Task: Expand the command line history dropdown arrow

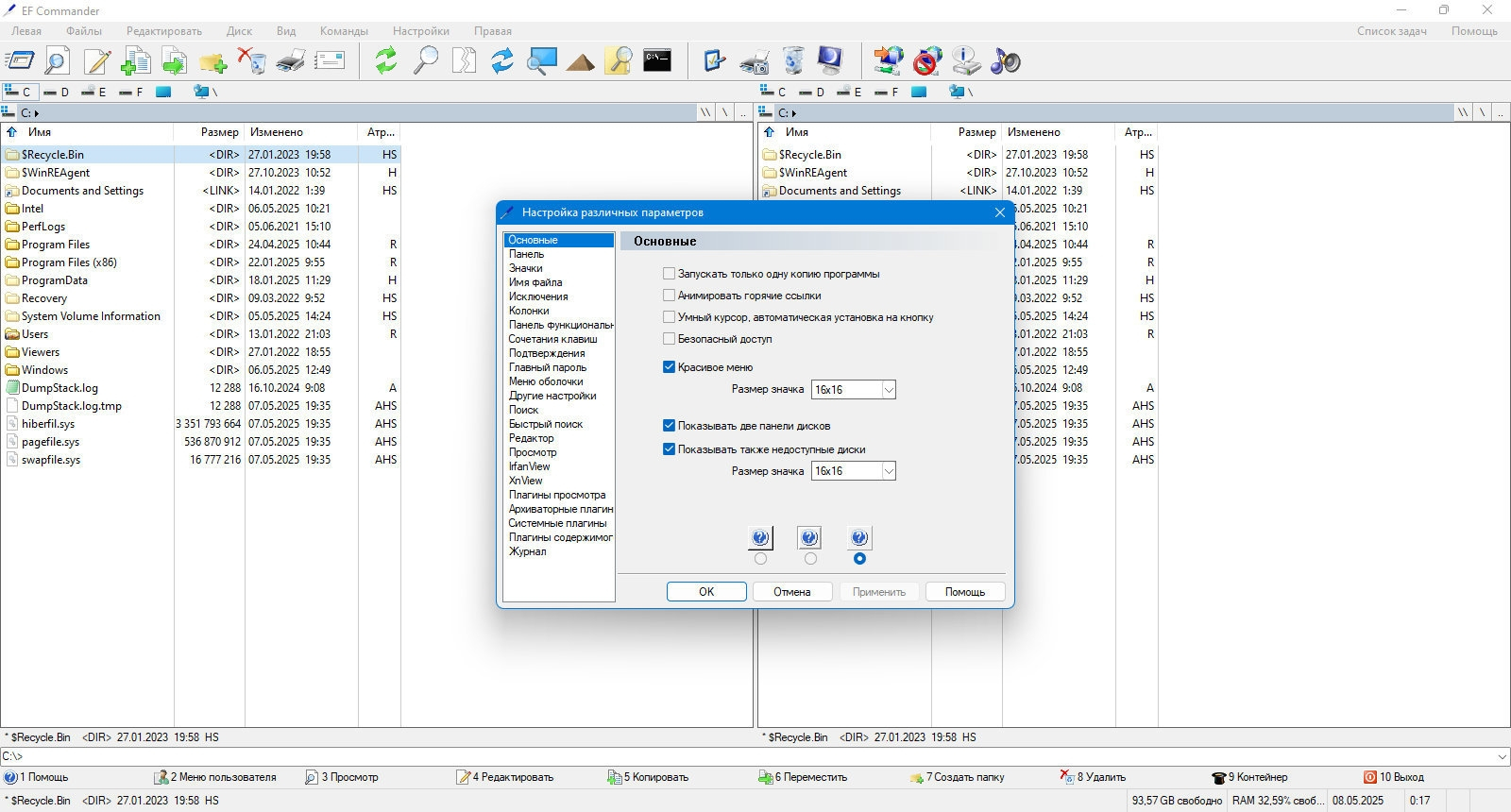Action: [1503, 756]
